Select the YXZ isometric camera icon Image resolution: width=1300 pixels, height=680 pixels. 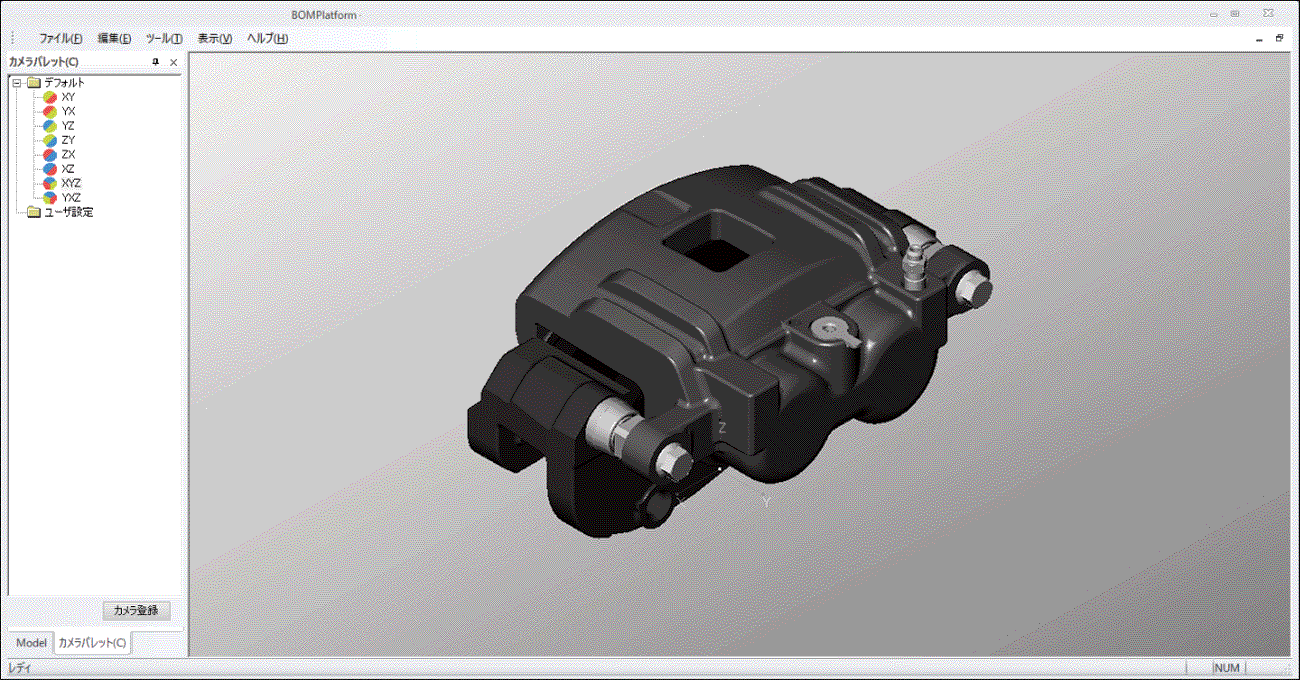(50, 198)
